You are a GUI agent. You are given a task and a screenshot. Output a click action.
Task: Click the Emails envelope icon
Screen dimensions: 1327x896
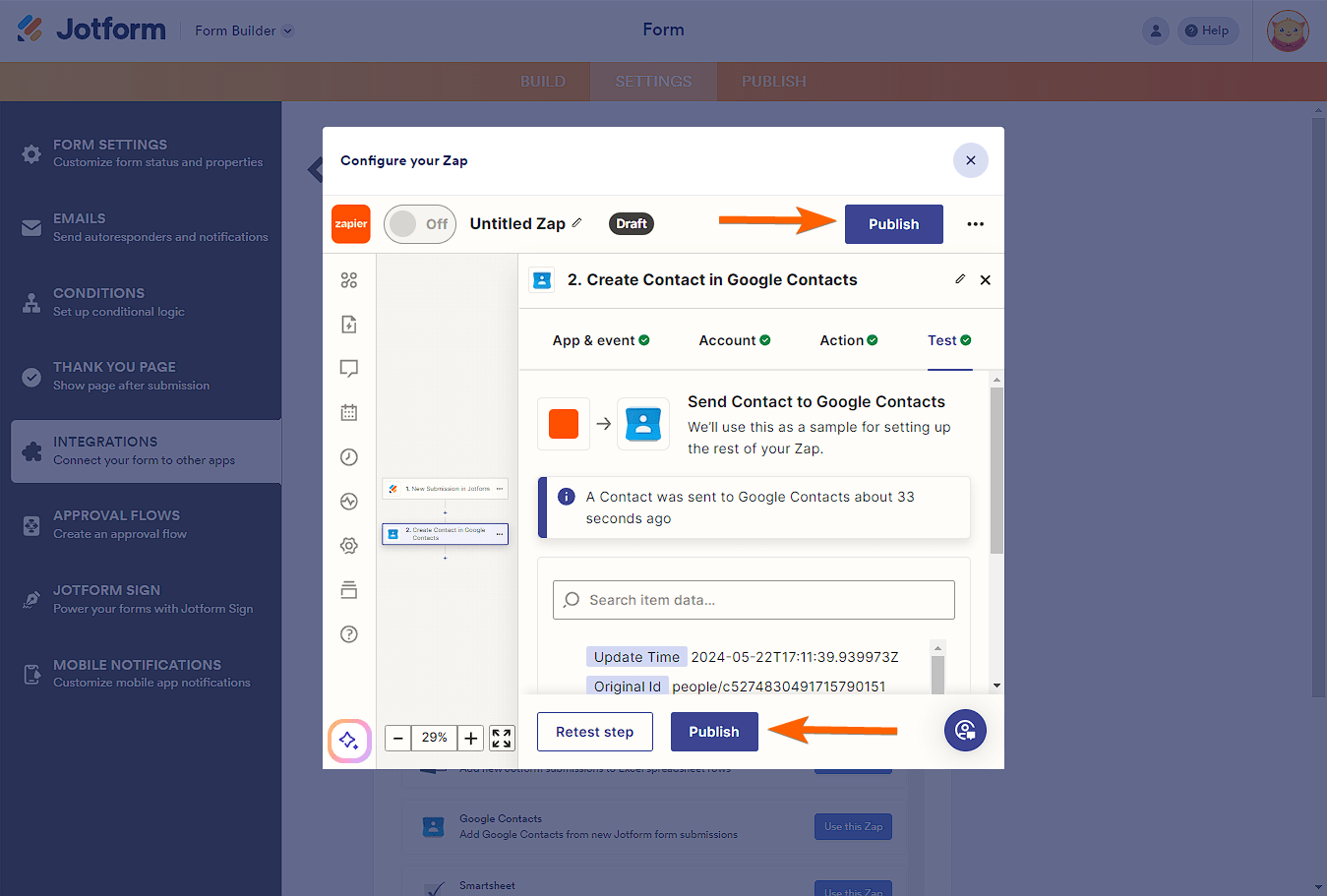click(x=31, y=228)
